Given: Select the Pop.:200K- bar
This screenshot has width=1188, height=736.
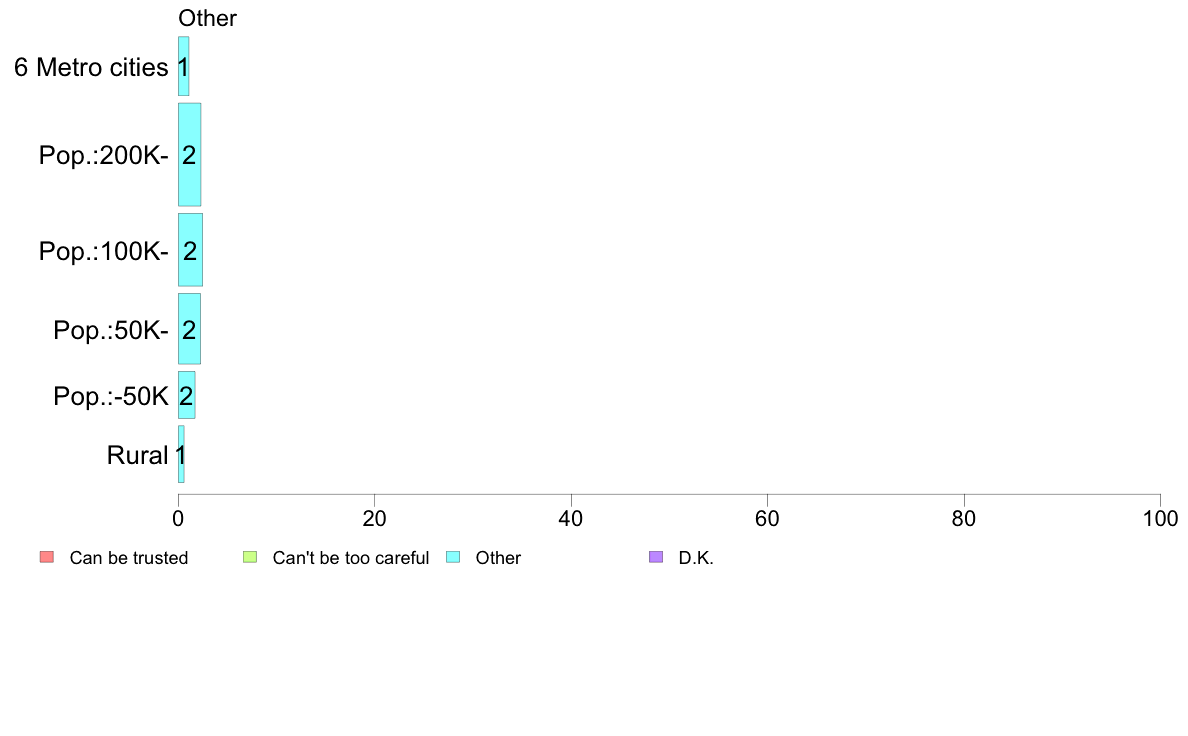Looking at the screenshot, I should [189, 155].
